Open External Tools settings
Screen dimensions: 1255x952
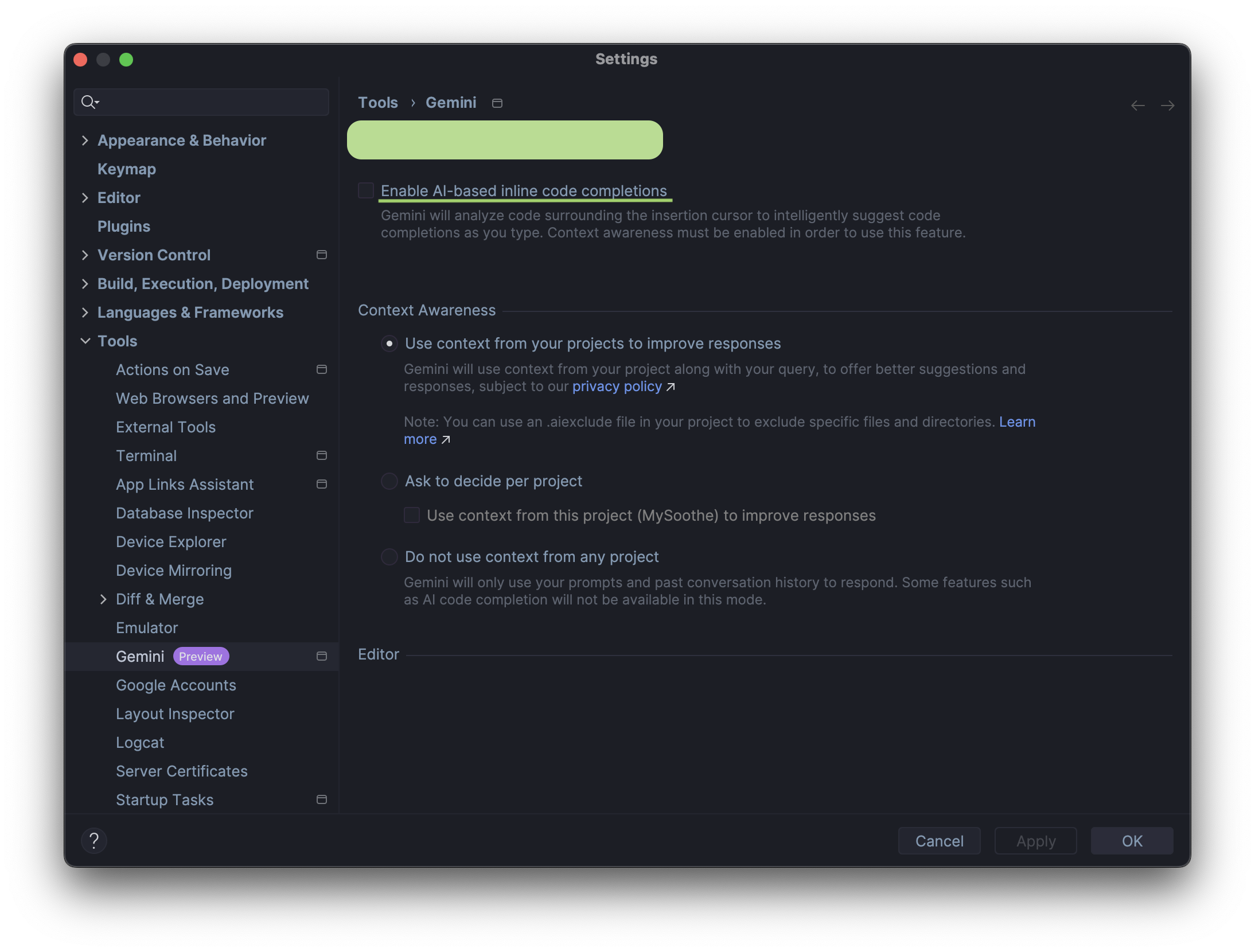point(166,427)
